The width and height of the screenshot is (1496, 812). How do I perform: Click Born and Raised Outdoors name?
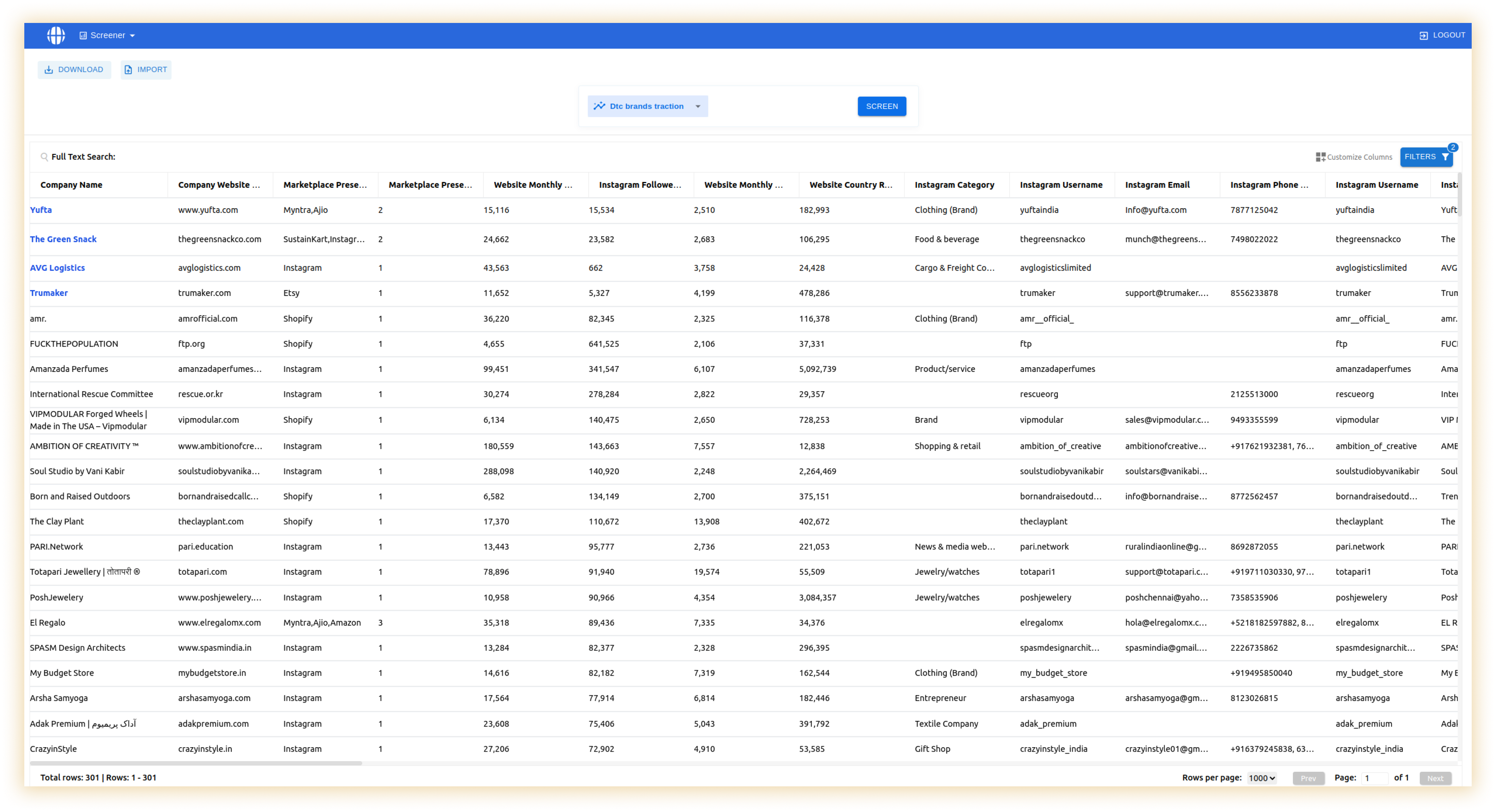click(x=80, y=496)
